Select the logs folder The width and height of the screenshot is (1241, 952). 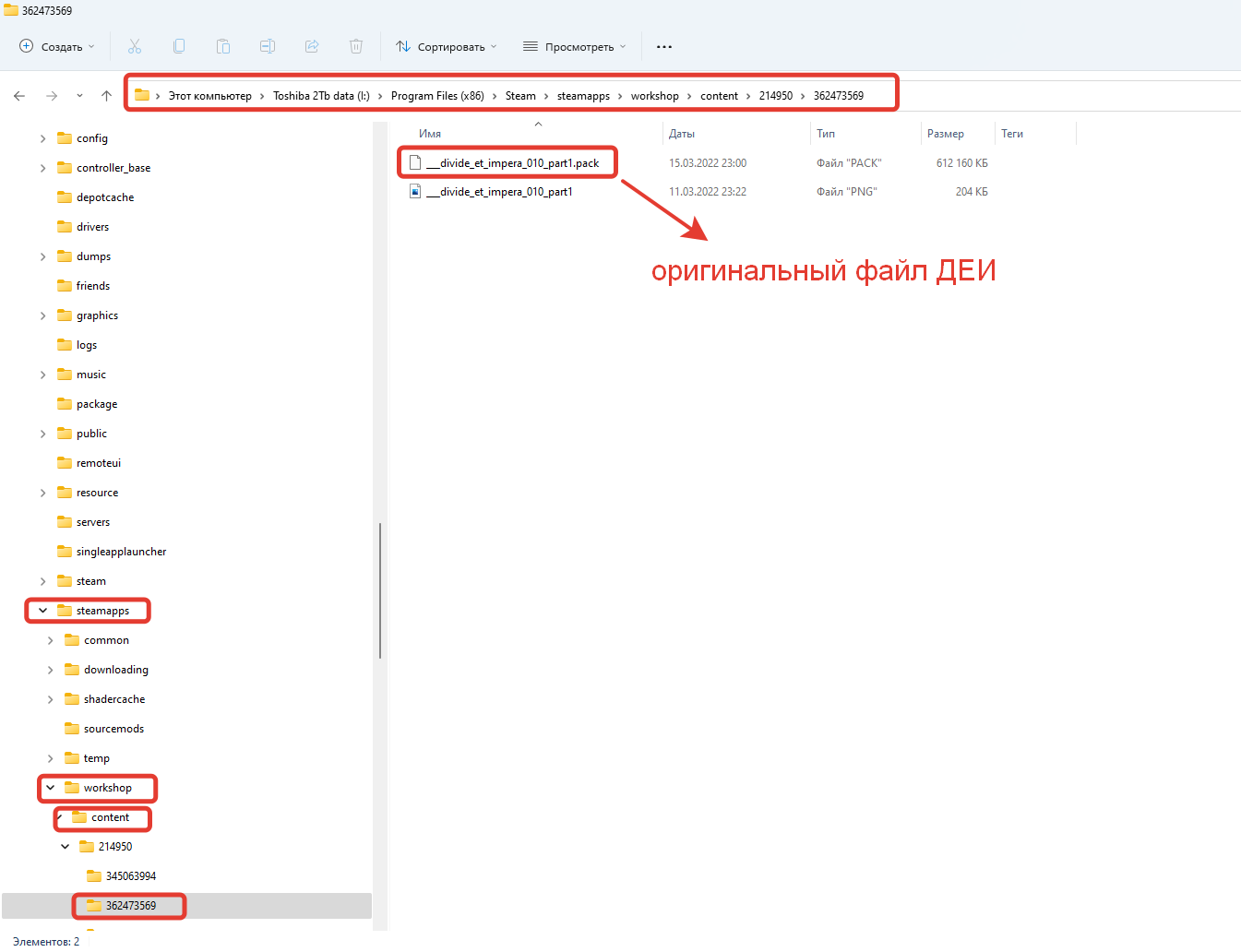click(87, 345)
